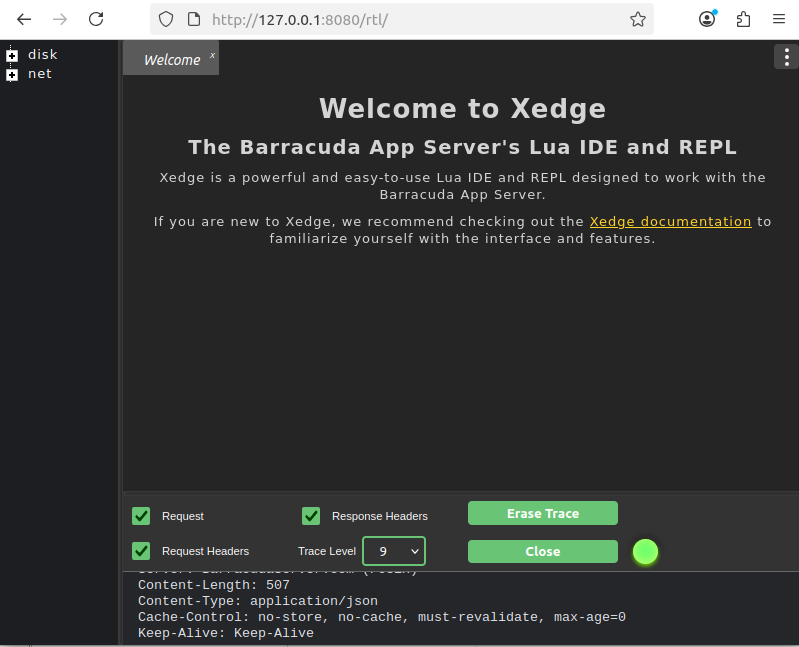The image size is (799, 647).
Task: Open the Firefox hamburger menu
Action: pyautogui.click(x=779, y=19)
